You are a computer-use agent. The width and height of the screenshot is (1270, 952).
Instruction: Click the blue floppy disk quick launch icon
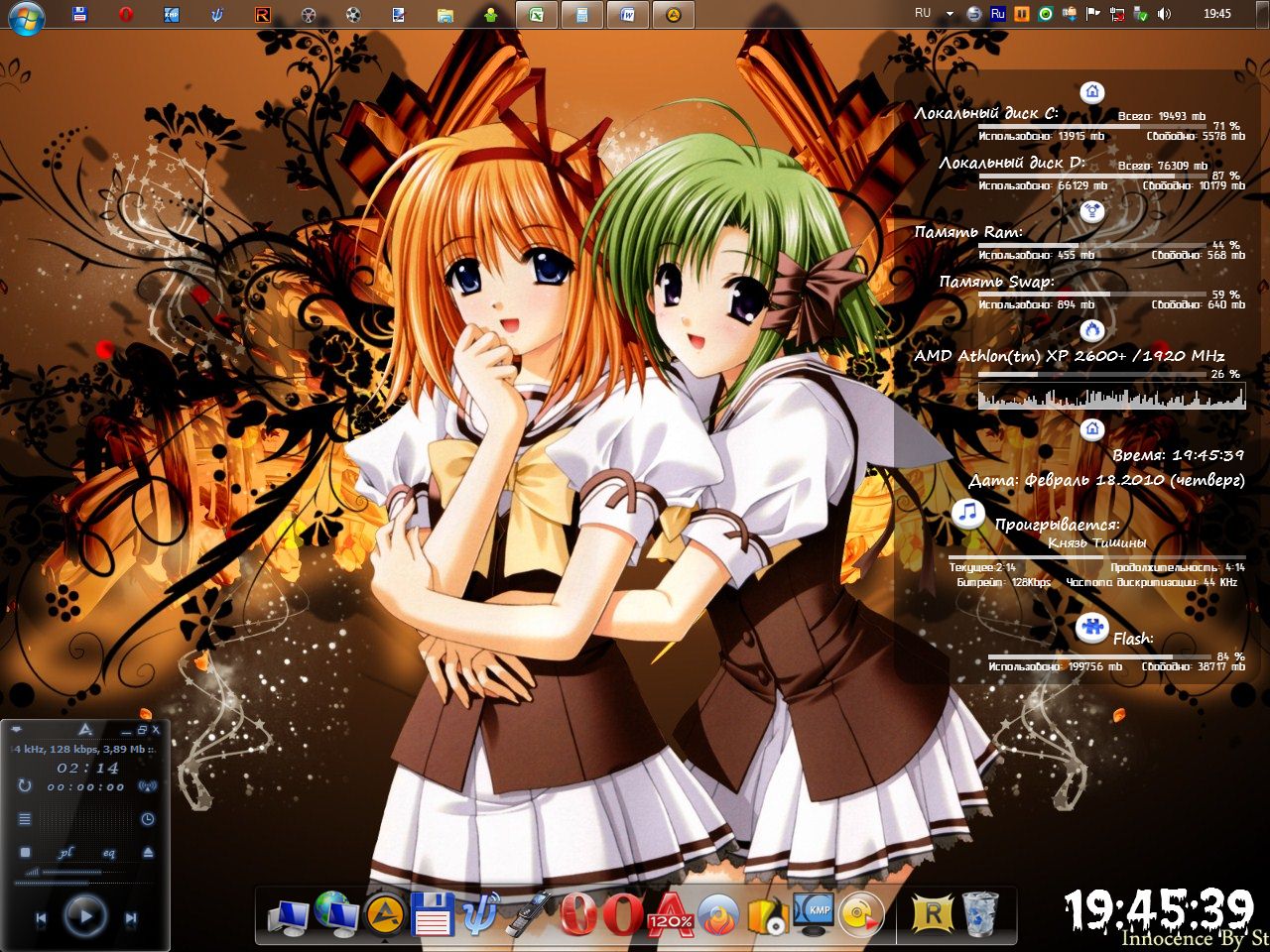(80, 14)
